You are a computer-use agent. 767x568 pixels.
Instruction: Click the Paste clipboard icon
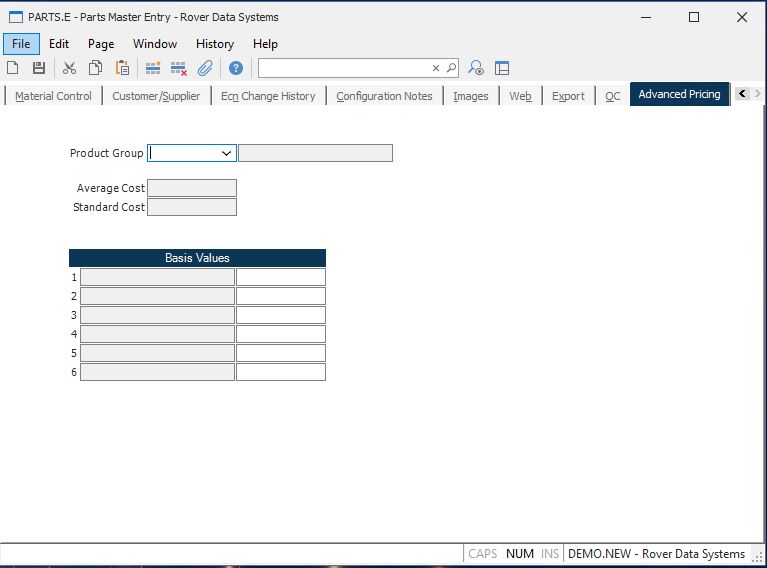[x=122, y=68]
